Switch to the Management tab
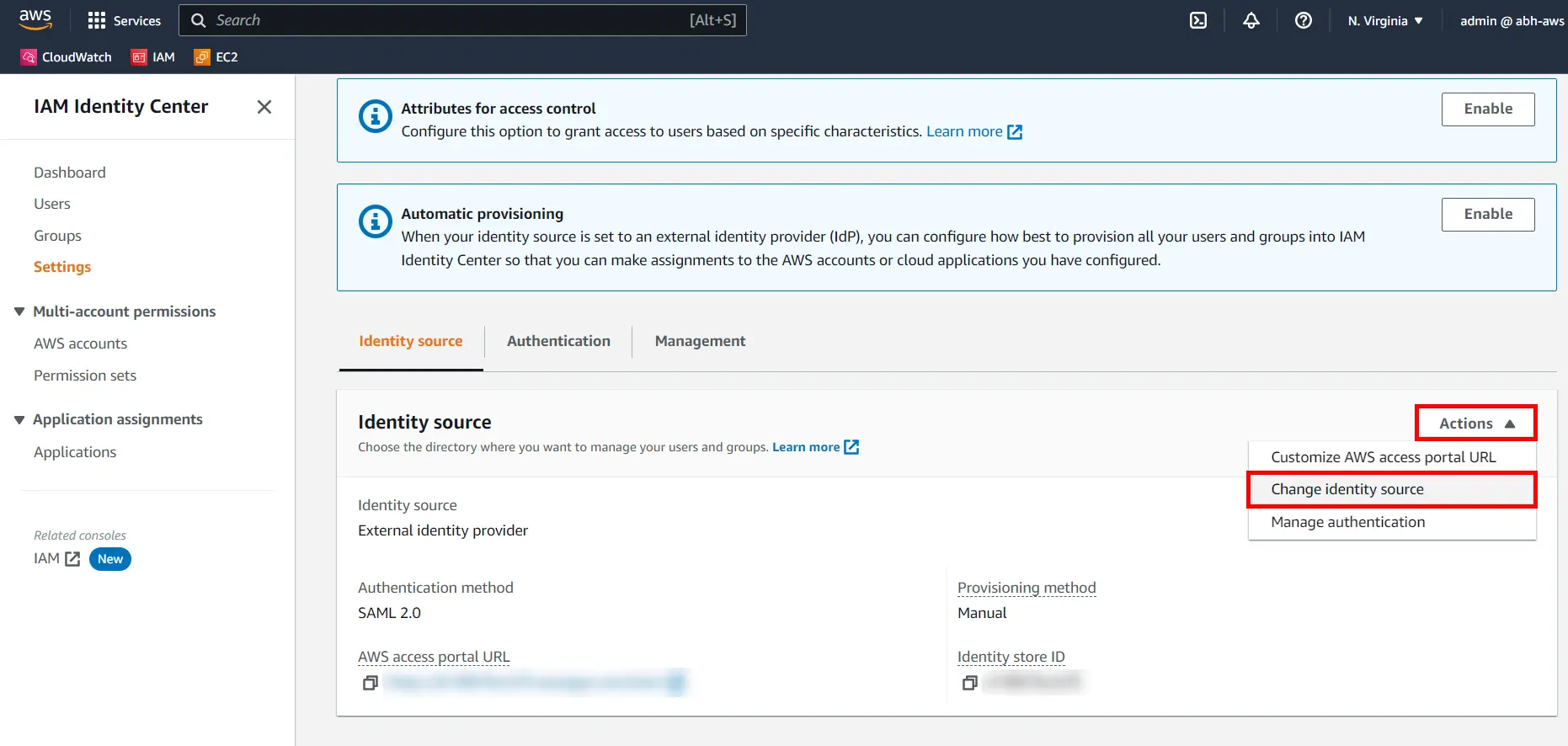Screen dimensions: 1568x746 [700, 341]
